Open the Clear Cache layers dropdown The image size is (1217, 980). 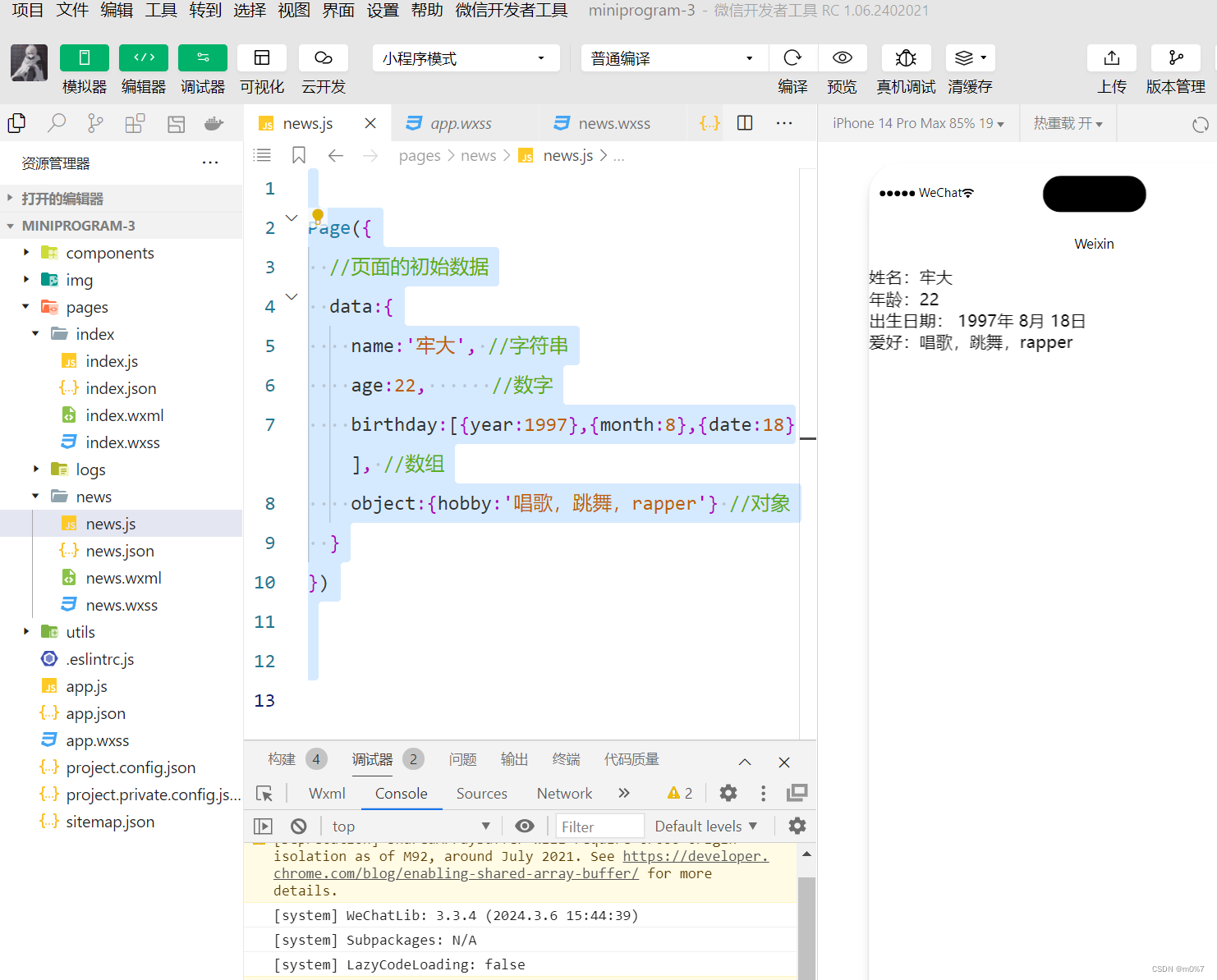tap(971, 58)
